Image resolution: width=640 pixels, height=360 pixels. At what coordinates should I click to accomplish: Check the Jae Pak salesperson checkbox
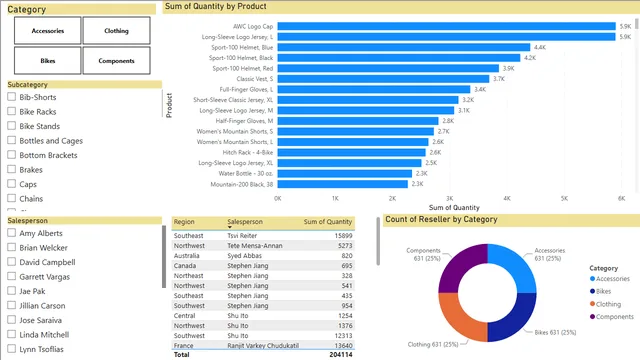point(11,291)
